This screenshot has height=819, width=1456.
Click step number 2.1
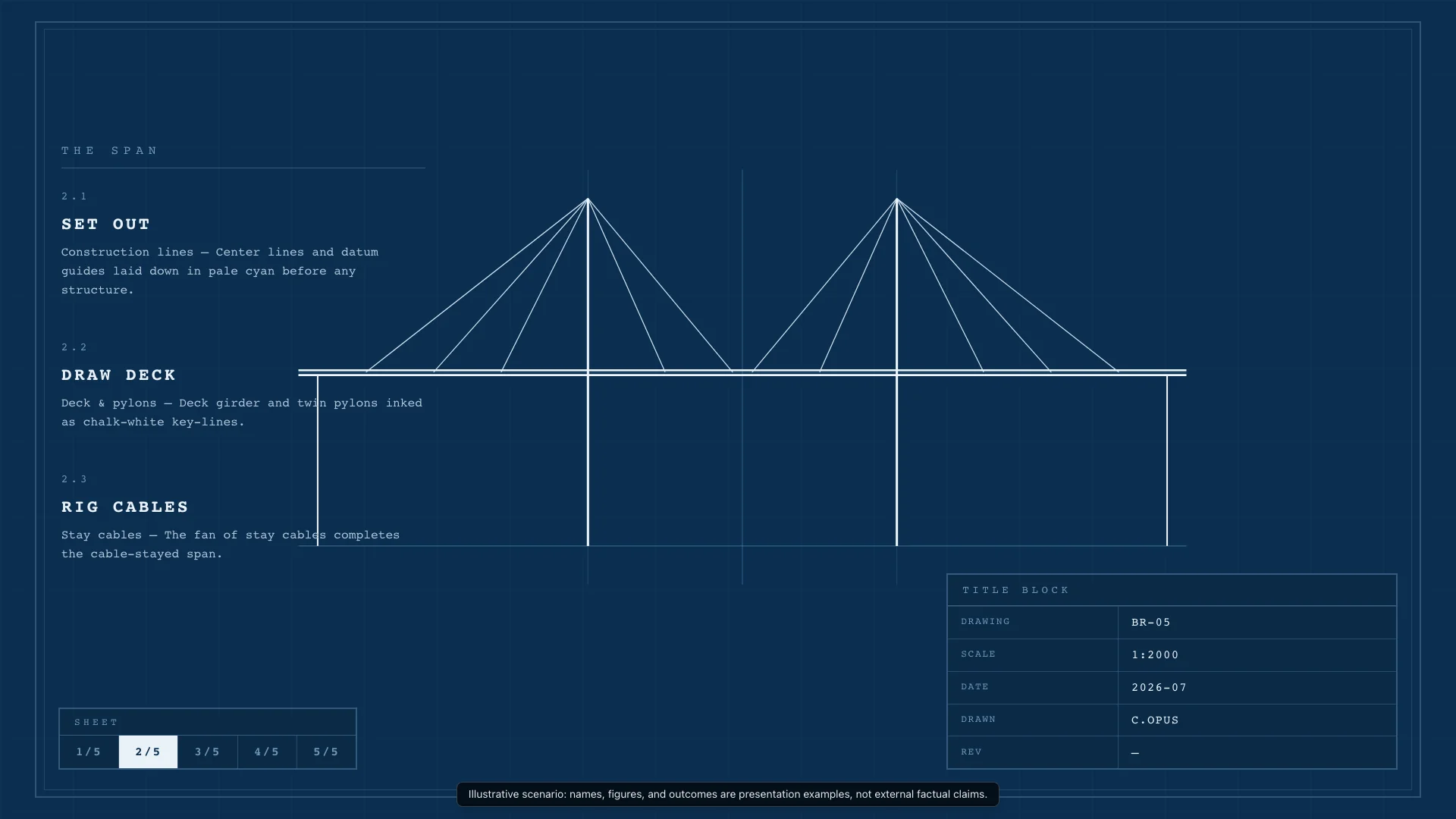click(x=74, y=196)
